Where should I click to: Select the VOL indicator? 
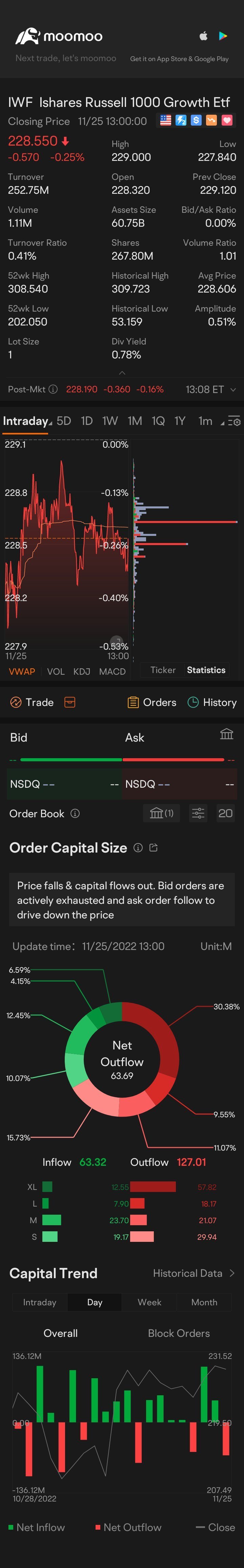tap(55, 671)
